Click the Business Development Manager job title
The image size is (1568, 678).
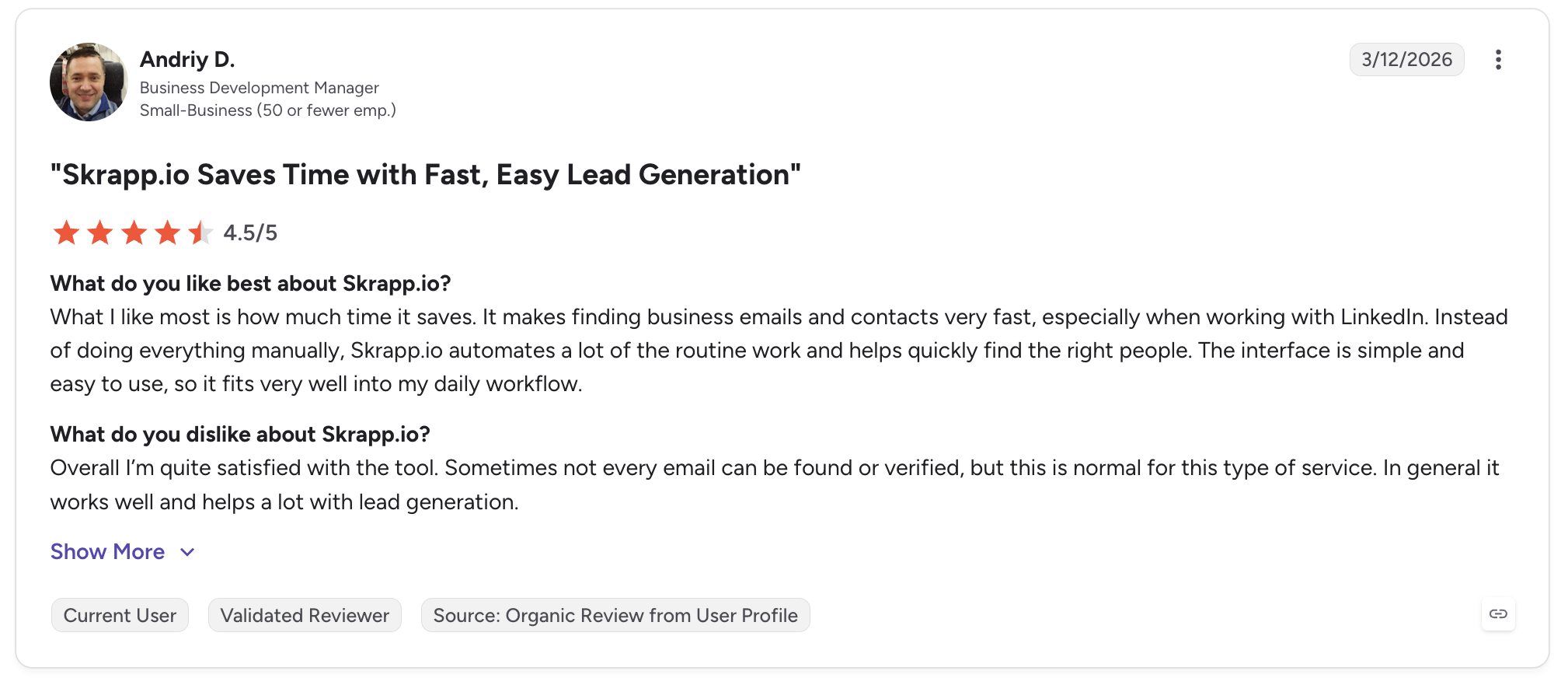(x=260, y=88)
